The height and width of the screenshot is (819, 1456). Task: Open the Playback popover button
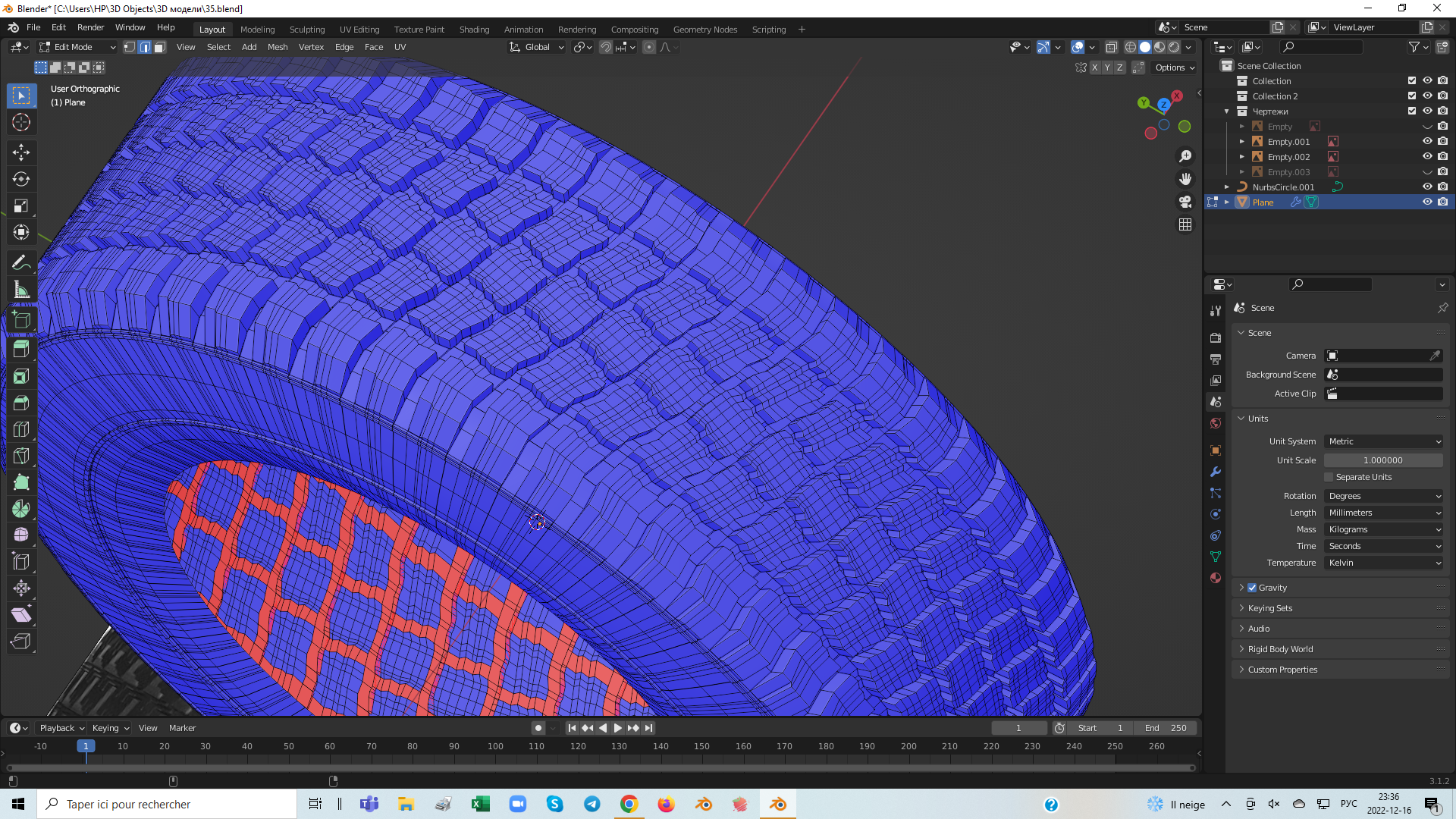tap(61, 728)
